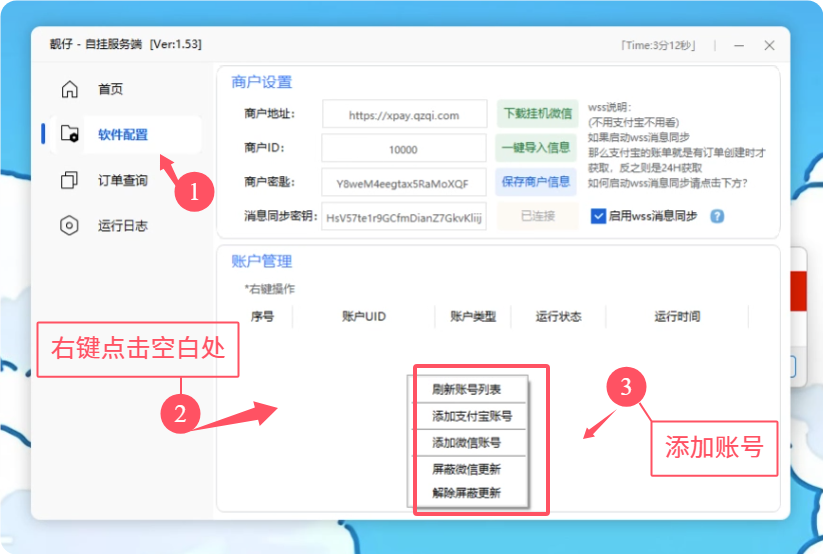Choose 屏蔽微信更新 from the context menu
Screen dimensions: 823x554
coord(467,469)
